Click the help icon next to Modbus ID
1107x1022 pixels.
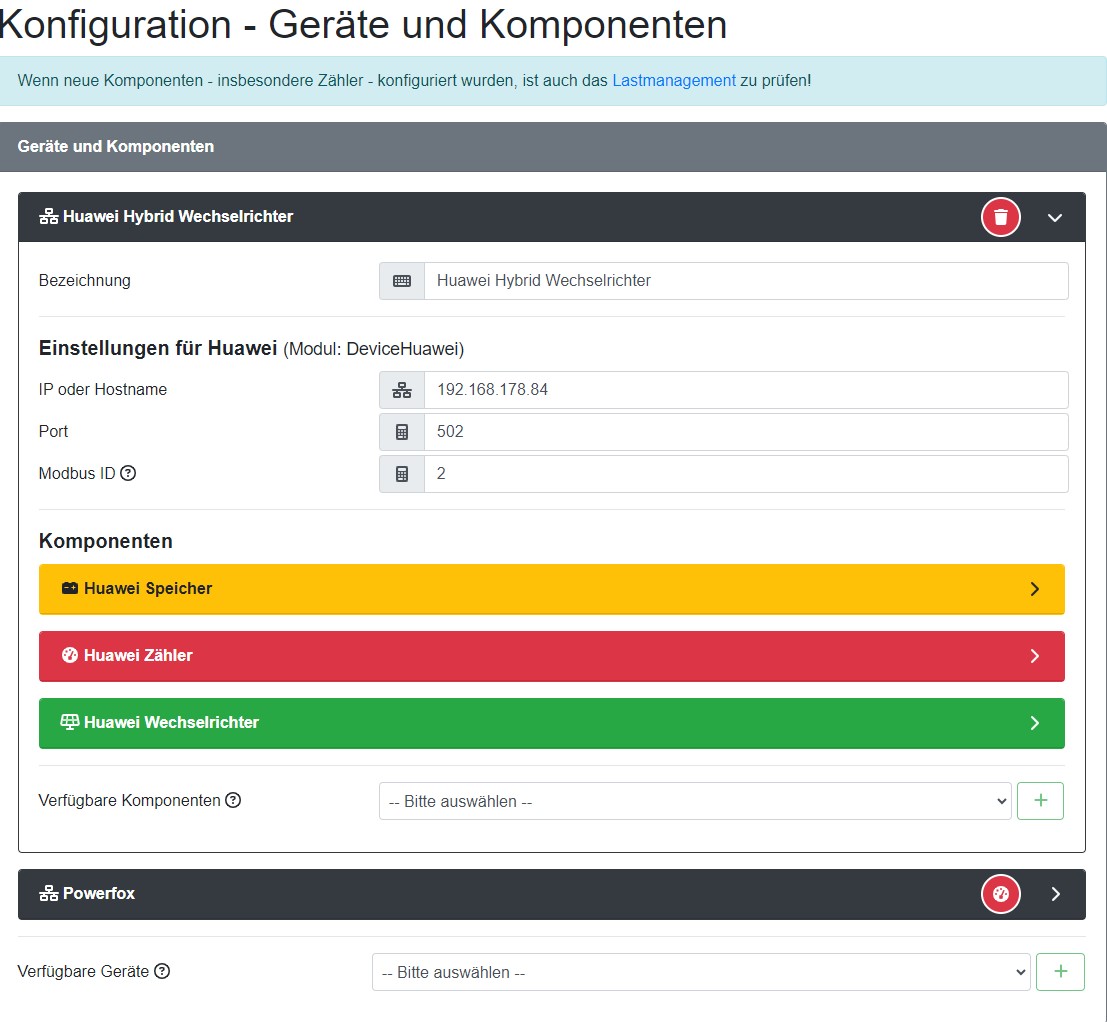[x=128, y=474]
